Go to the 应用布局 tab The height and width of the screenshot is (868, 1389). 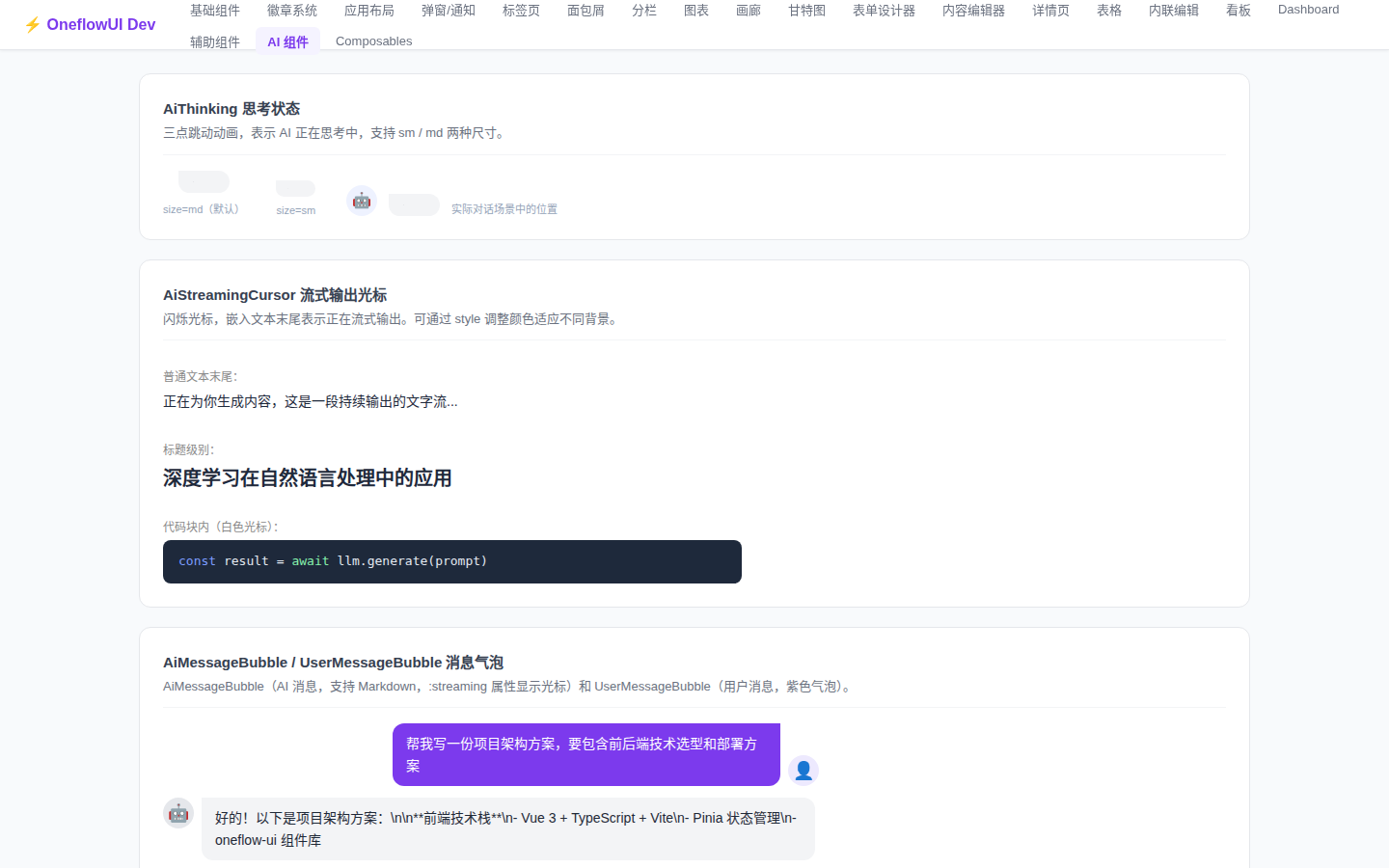[369, 11]
